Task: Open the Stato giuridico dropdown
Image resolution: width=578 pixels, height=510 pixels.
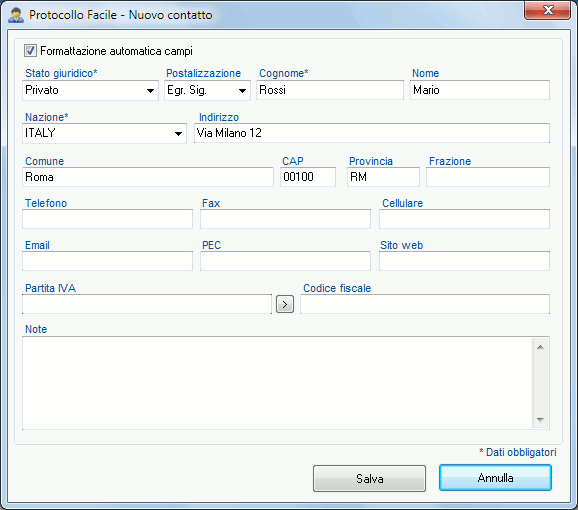Action: (x=90, y=90)
